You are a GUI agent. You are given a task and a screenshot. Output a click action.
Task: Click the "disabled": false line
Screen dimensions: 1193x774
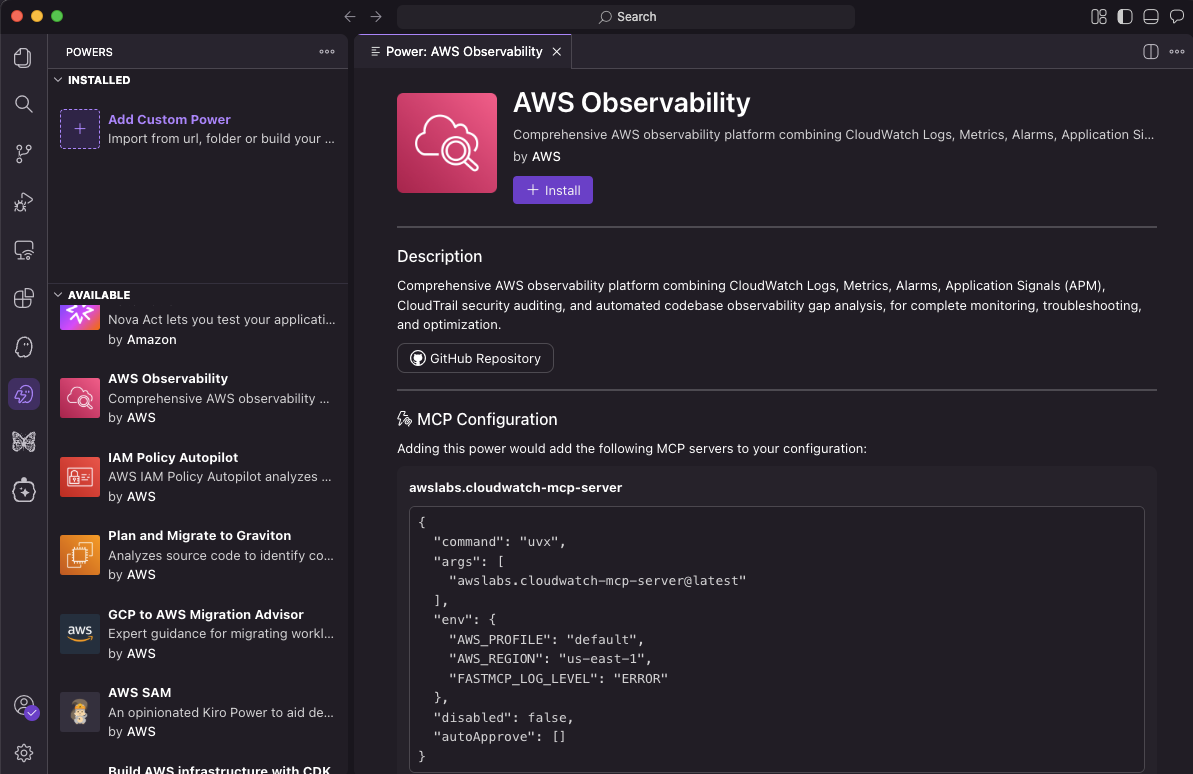(504, 718)
